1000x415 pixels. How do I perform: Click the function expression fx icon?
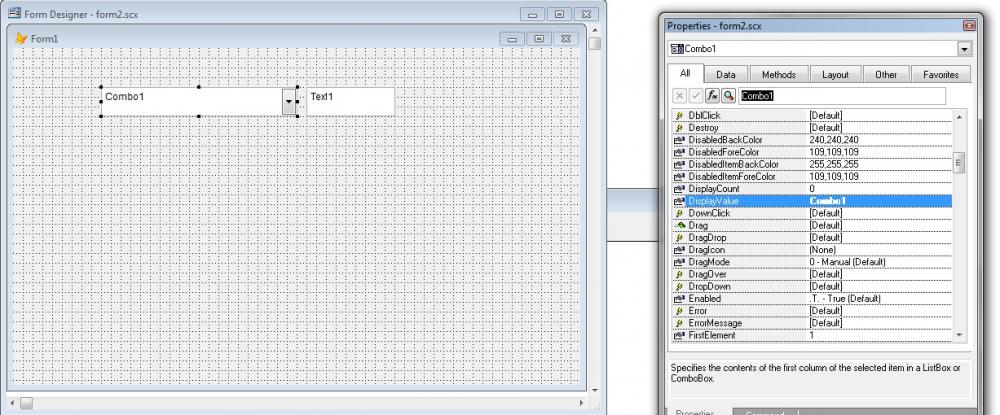[x=712, y=96]
